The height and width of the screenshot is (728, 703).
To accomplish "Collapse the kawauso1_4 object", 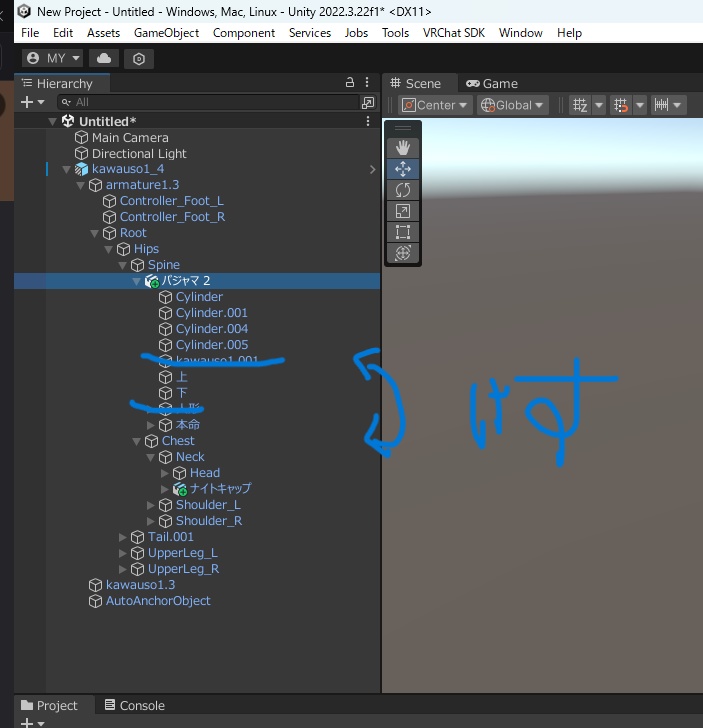I will pos(66,169).
